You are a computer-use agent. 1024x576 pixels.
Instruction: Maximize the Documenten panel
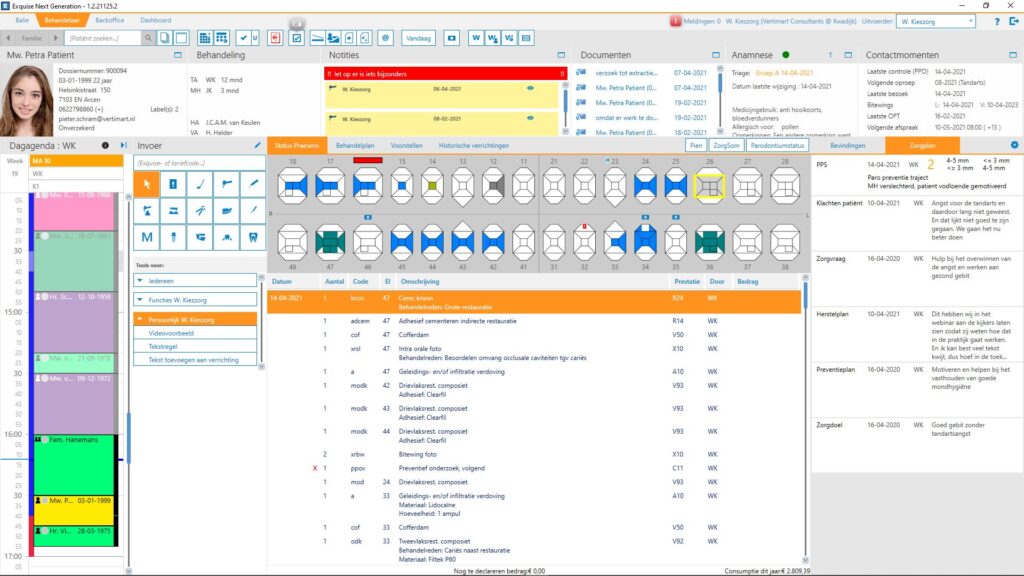(x=716, y=55)
